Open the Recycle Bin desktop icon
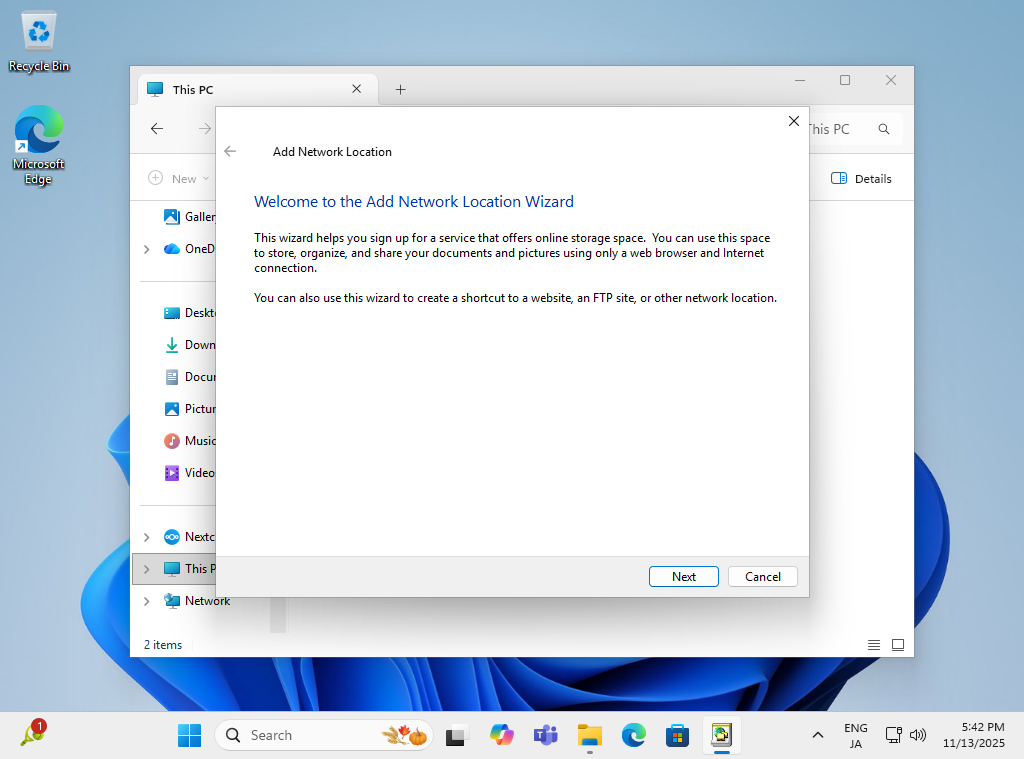1024x759 pixels. 39,42
